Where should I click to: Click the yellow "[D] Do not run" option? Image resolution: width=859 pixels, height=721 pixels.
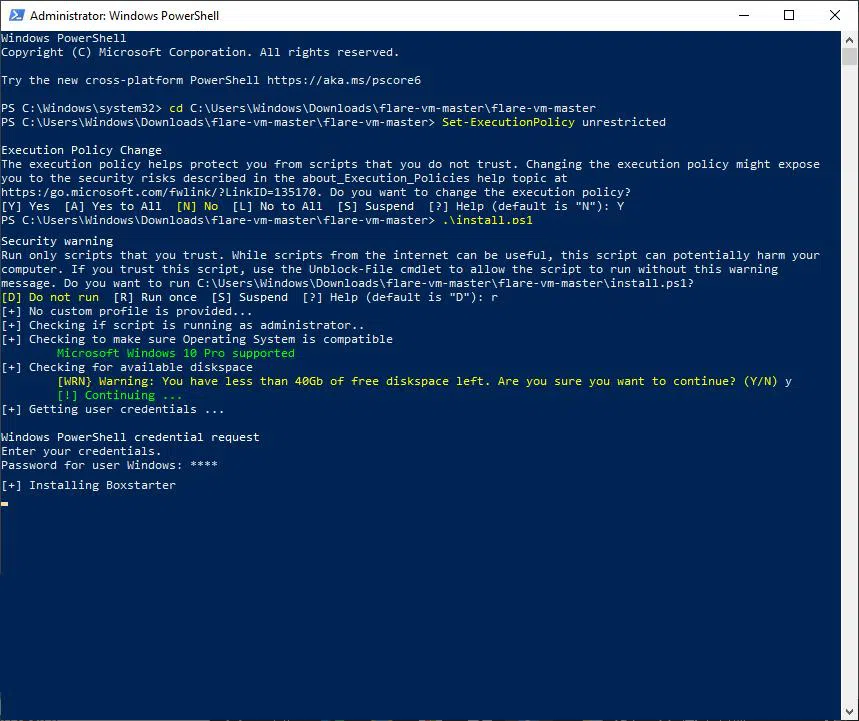pyautogui.click(x=50, y=297)
